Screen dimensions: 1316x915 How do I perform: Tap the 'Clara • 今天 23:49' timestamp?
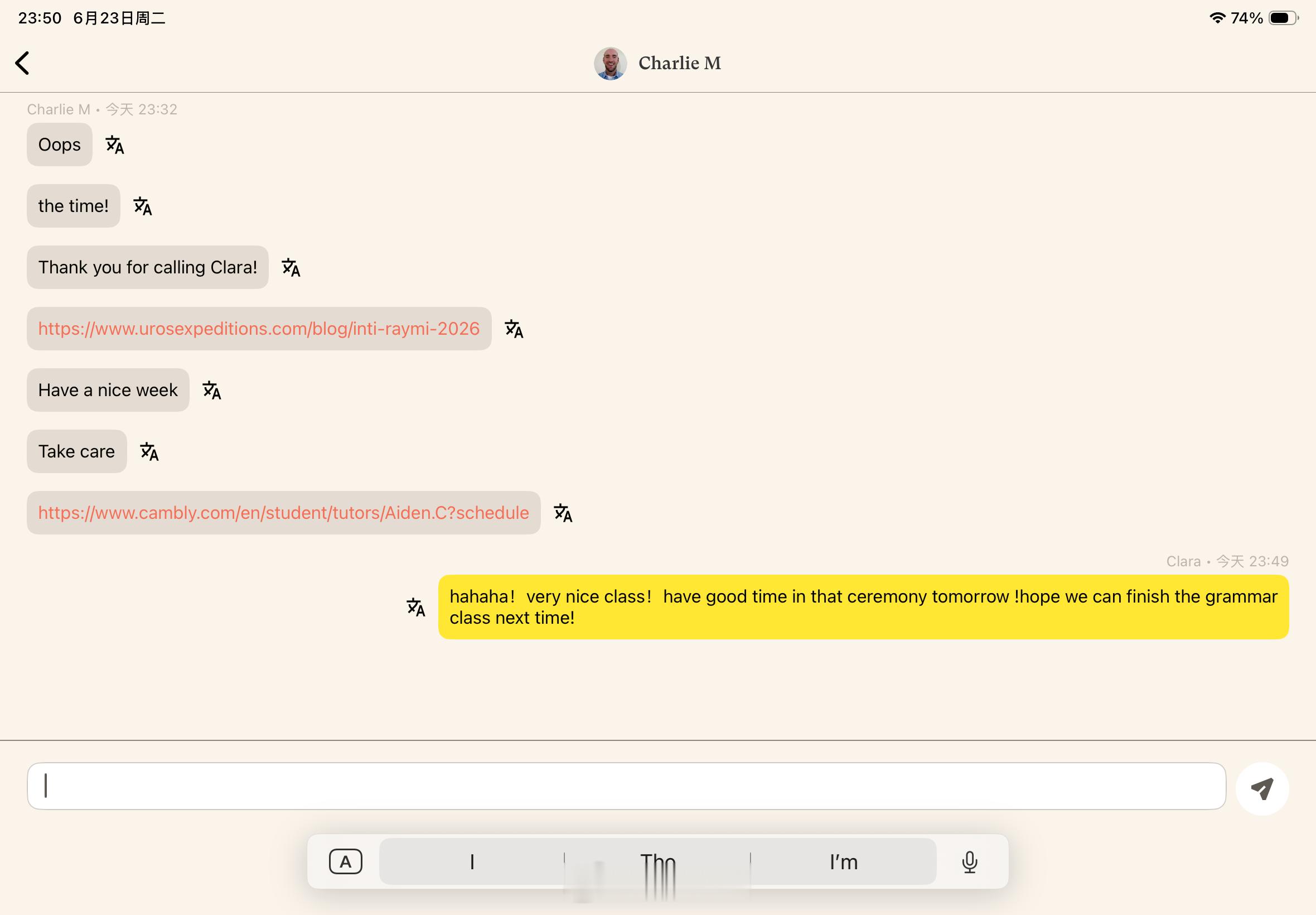pos(1227,561)
